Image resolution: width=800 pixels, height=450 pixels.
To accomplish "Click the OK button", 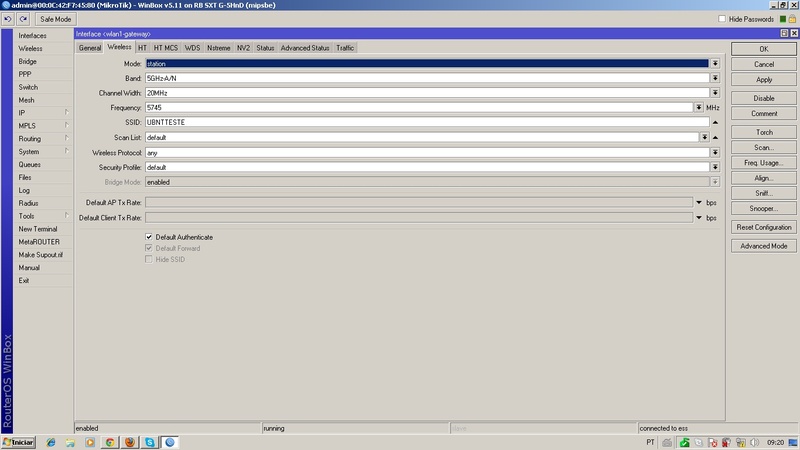I will tap(764, 49).
